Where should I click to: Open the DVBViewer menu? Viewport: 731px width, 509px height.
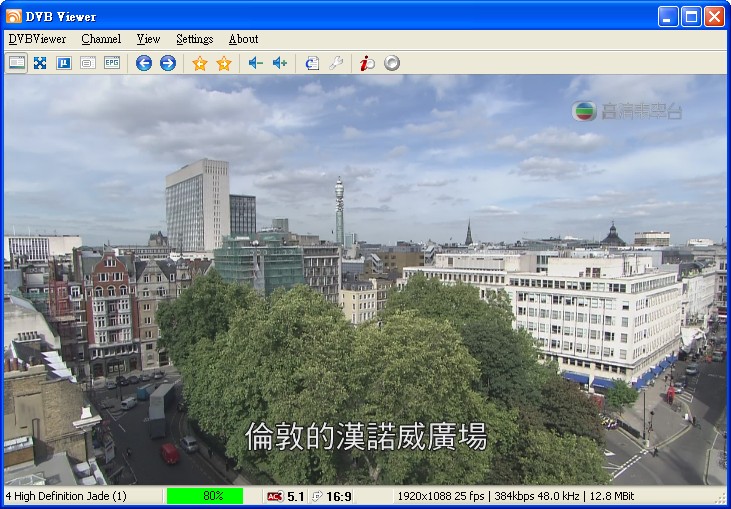point(37,39)
